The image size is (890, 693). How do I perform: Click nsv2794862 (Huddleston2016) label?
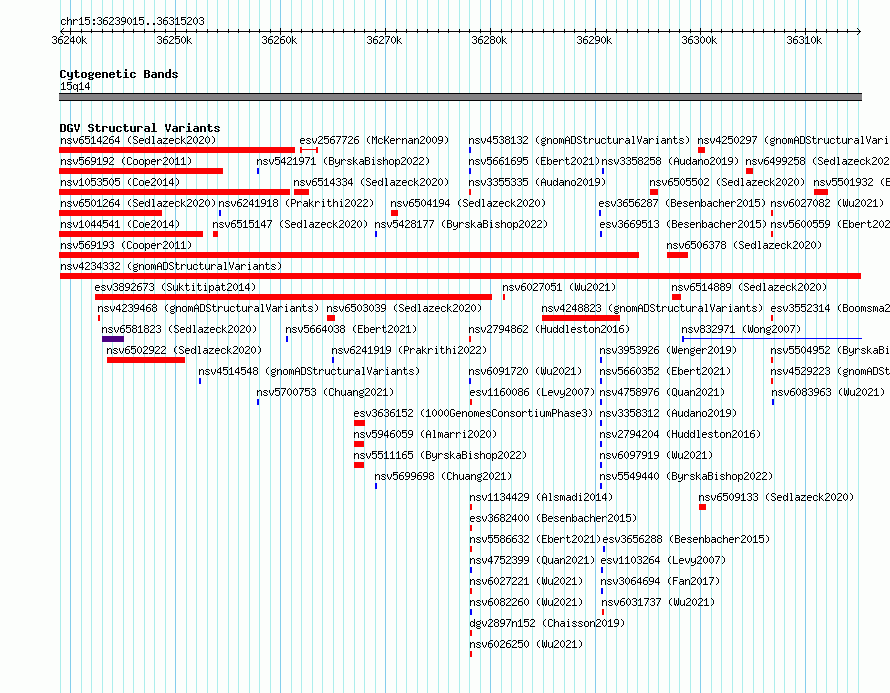pos(549,329)
